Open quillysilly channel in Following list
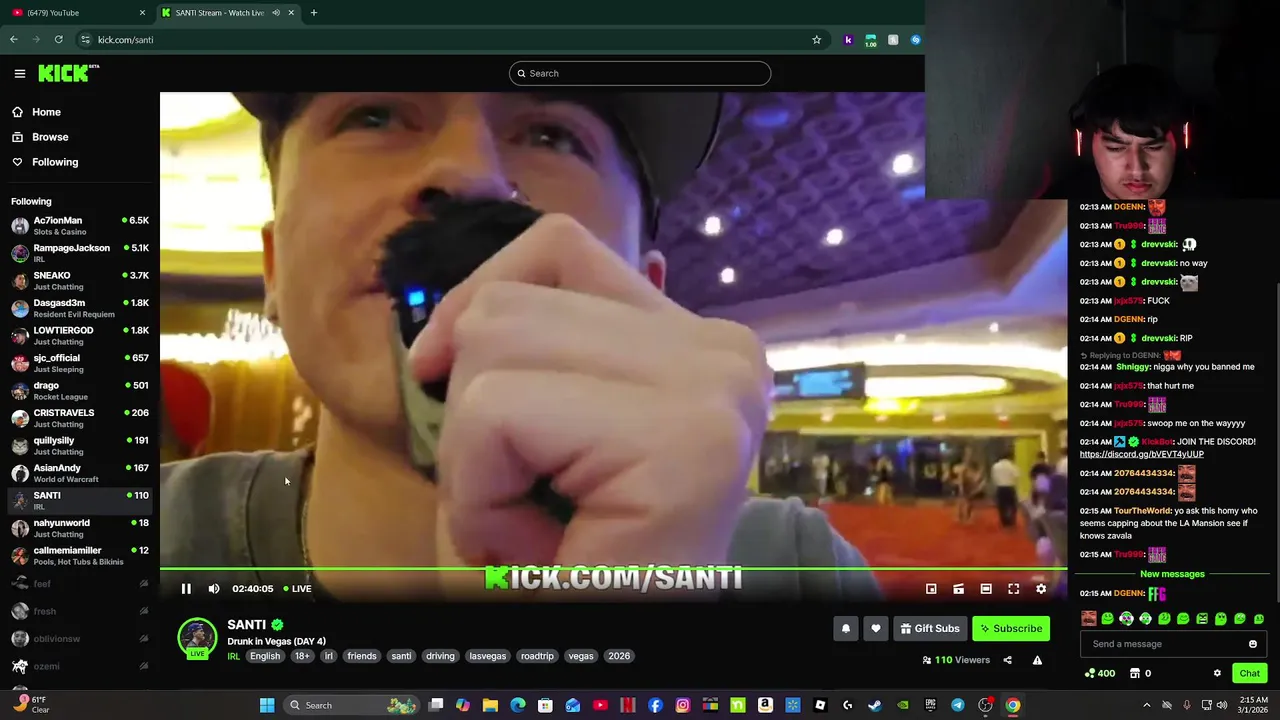This screenshot has height=720, width=1280. tap(80, 445)
